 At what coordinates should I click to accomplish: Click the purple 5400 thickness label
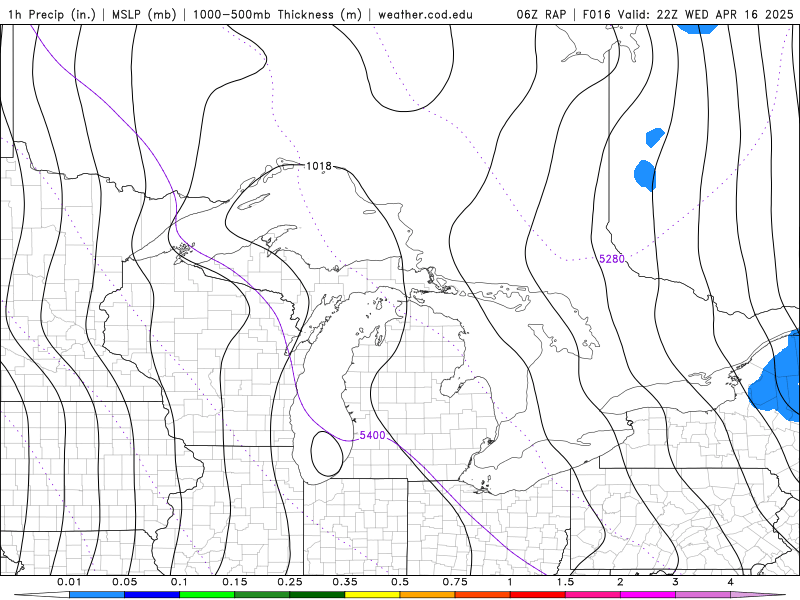click(372, 435)
